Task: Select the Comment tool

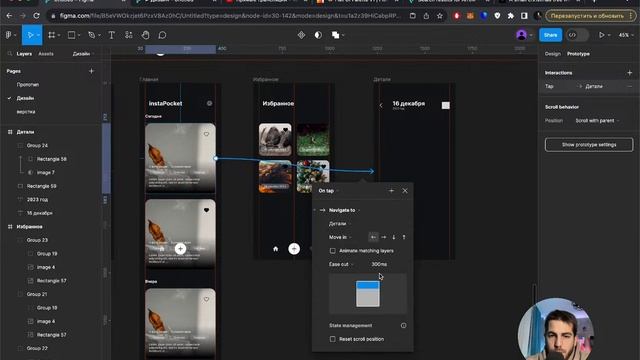Action: pyautogui.click(x=162, y=35)
